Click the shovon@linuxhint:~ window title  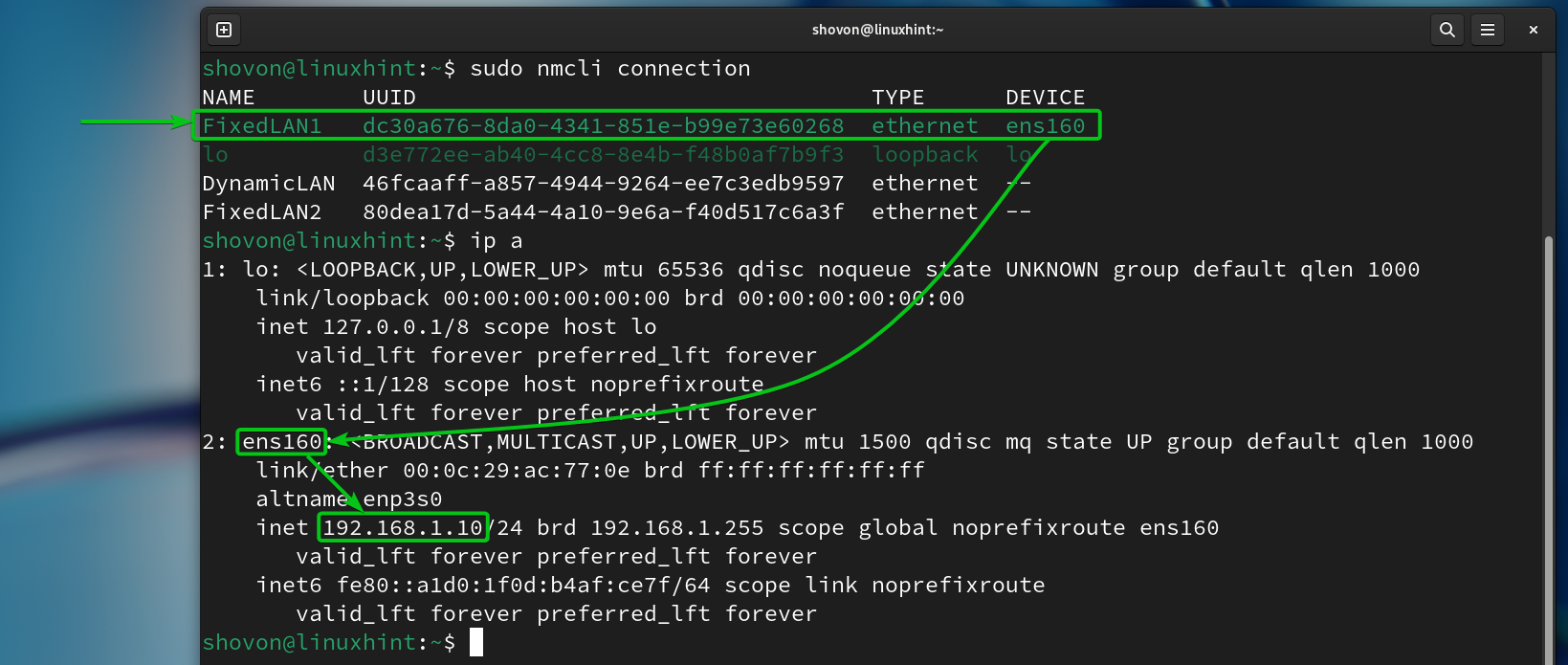click(877, 30)
